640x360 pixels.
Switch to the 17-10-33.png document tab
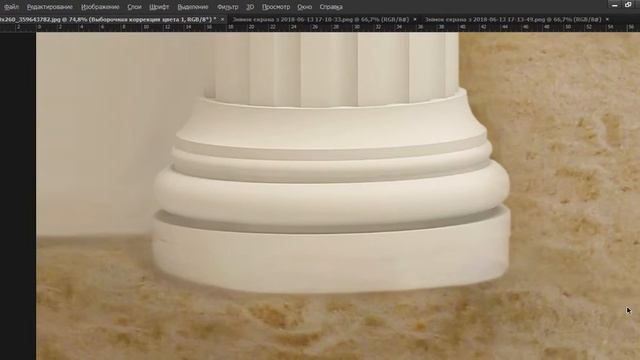click(320, 19)
